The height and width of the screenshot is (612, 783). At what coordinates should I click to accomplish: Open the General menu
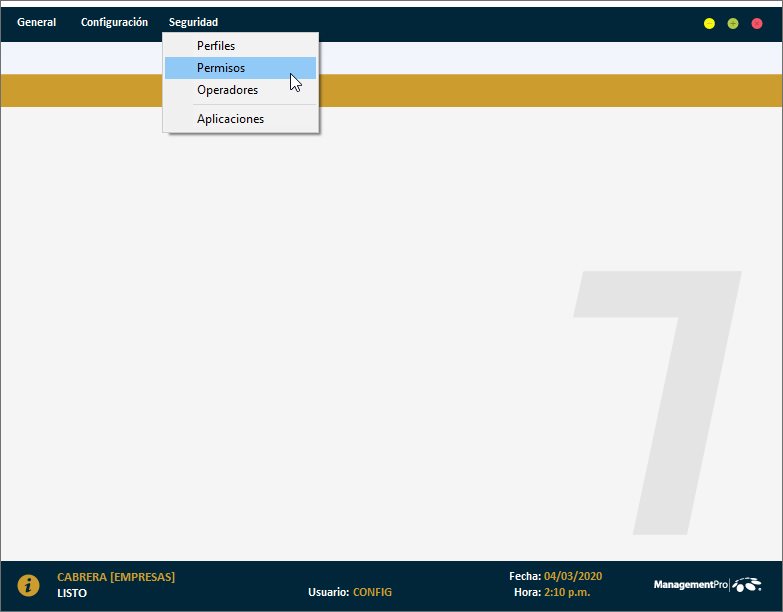pos(36,22)
